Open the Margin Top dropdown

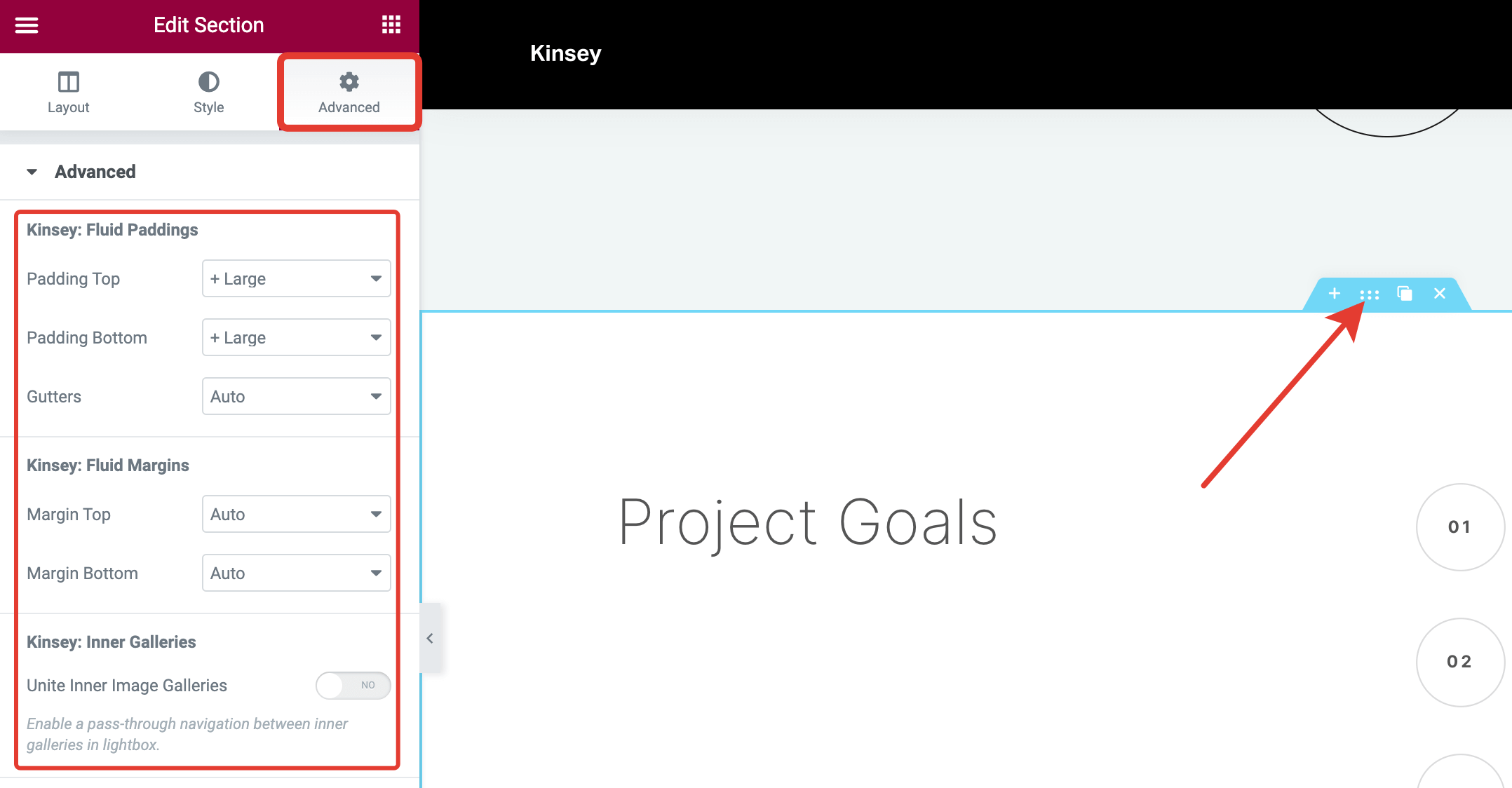pos(296,515)
